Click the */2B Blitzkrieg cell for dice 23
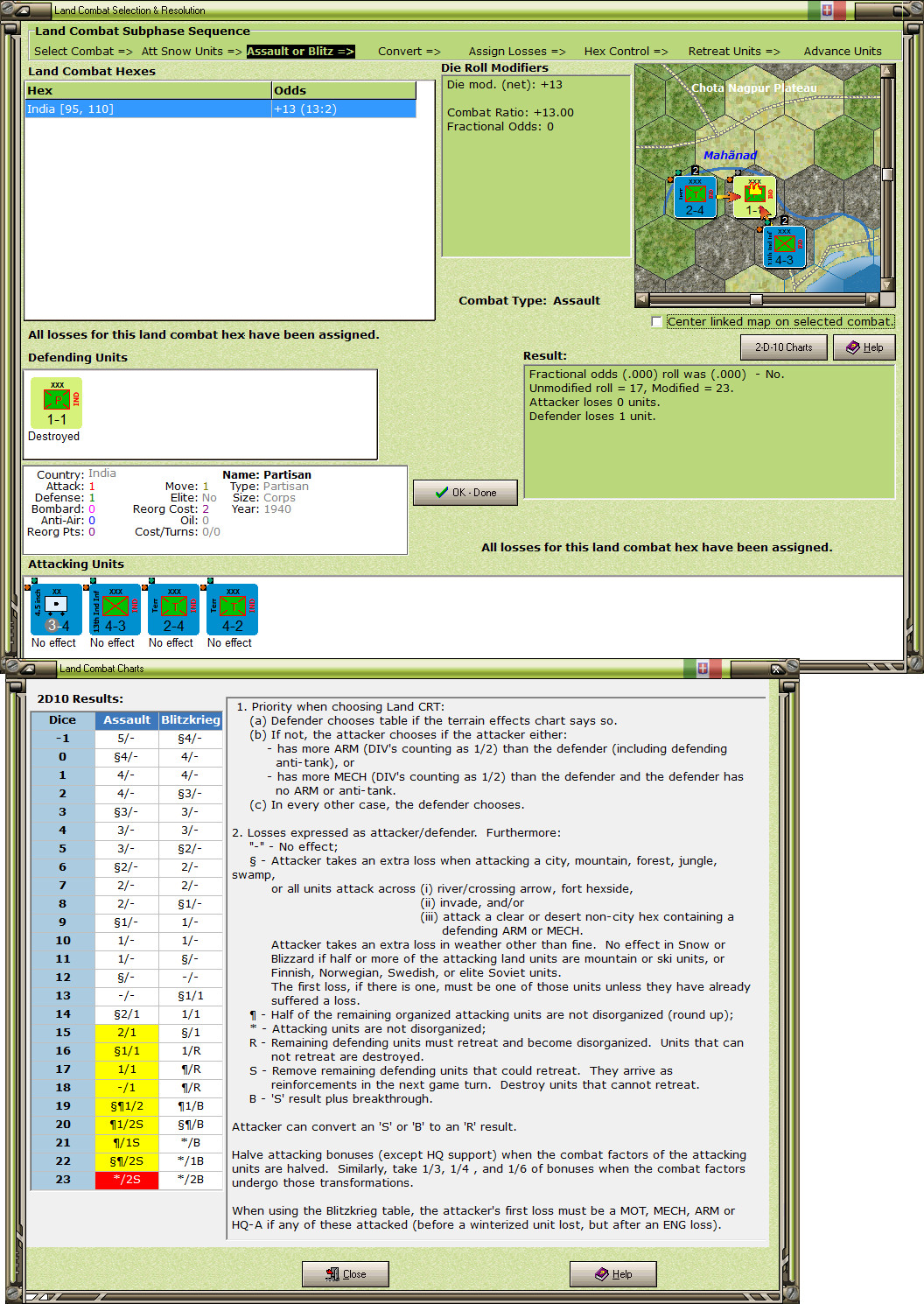The width and height of the screenshot is (924, 1304). tap(191, 1180)
